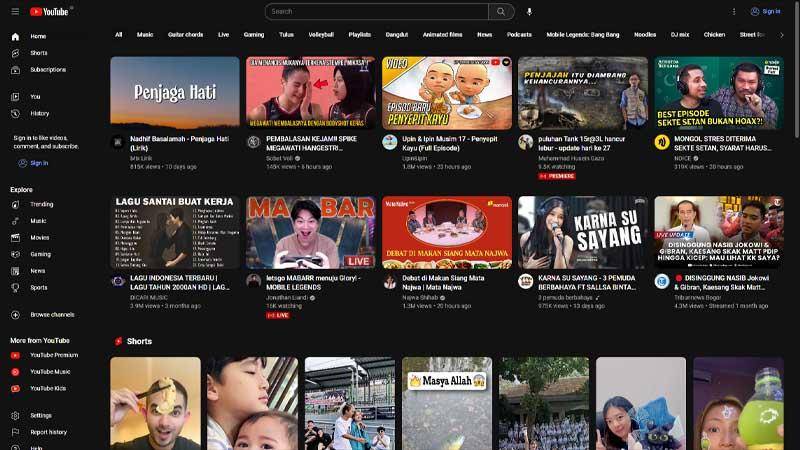Click the page vertical scrollbar

pos(797,69)
